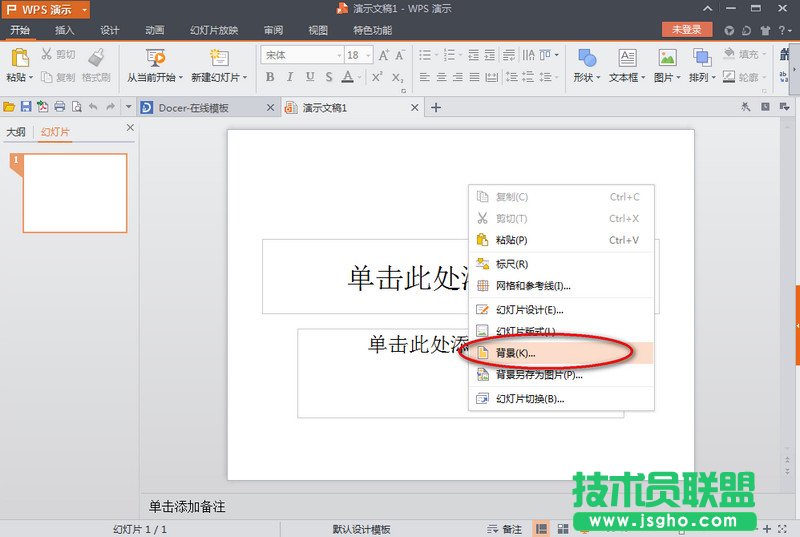Toggle Underline formatting

point(309,77)
